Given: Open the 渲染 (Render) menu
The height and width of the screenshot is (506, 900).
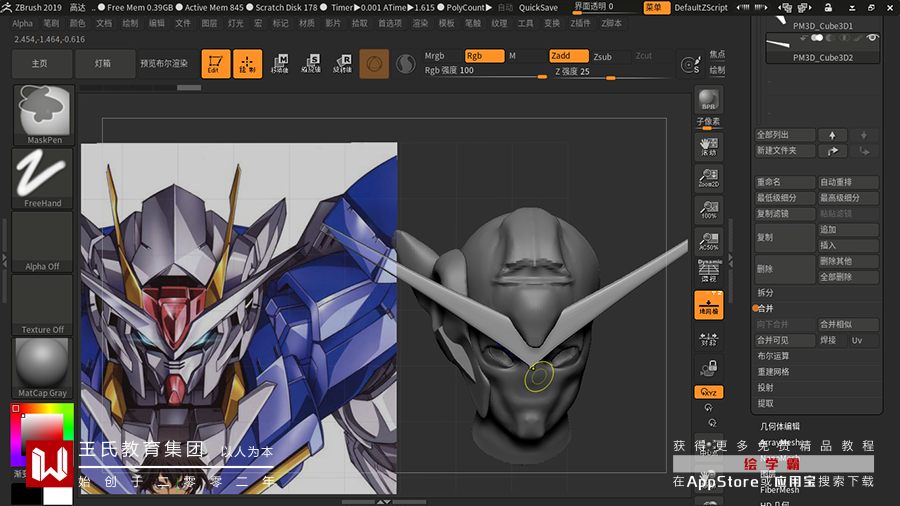Looking at the screenshot, I should (x=420, y=23).
